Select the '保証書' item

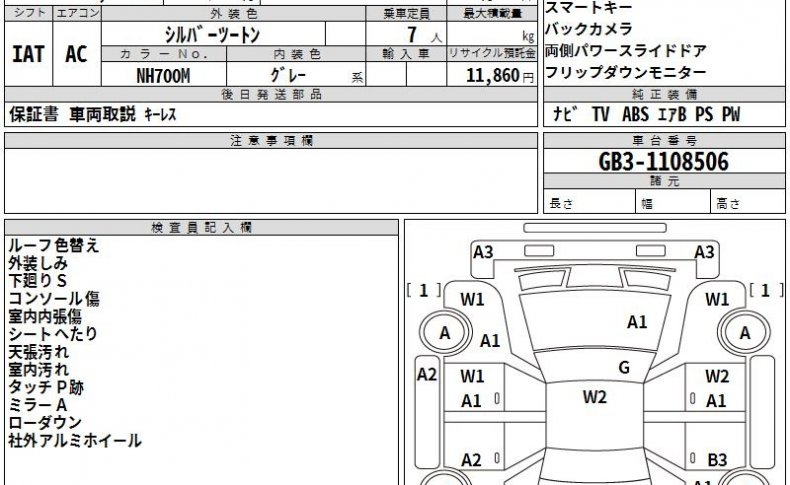click(x=34, y=114)
